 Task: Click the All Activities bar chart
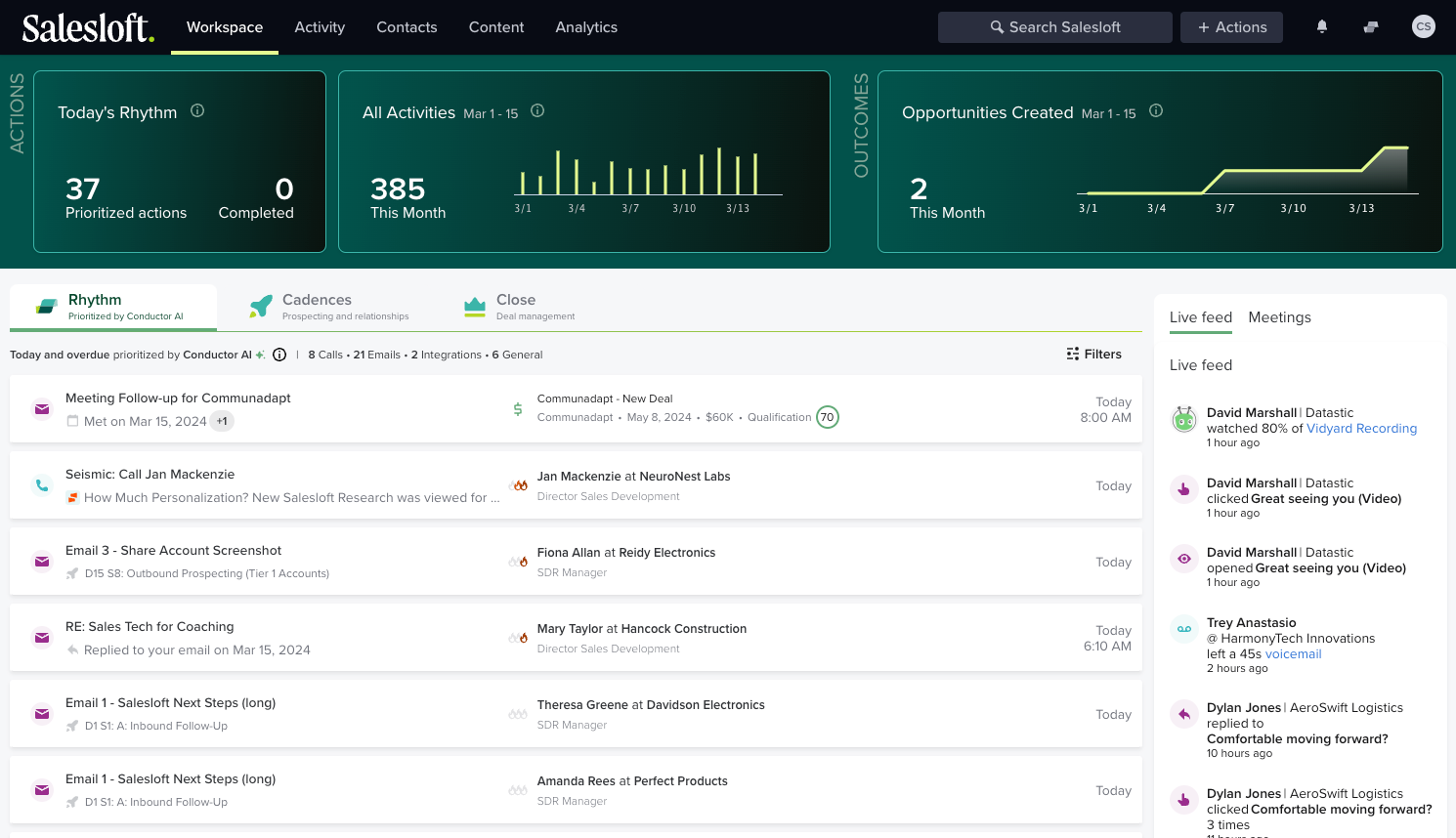point(648,181)
